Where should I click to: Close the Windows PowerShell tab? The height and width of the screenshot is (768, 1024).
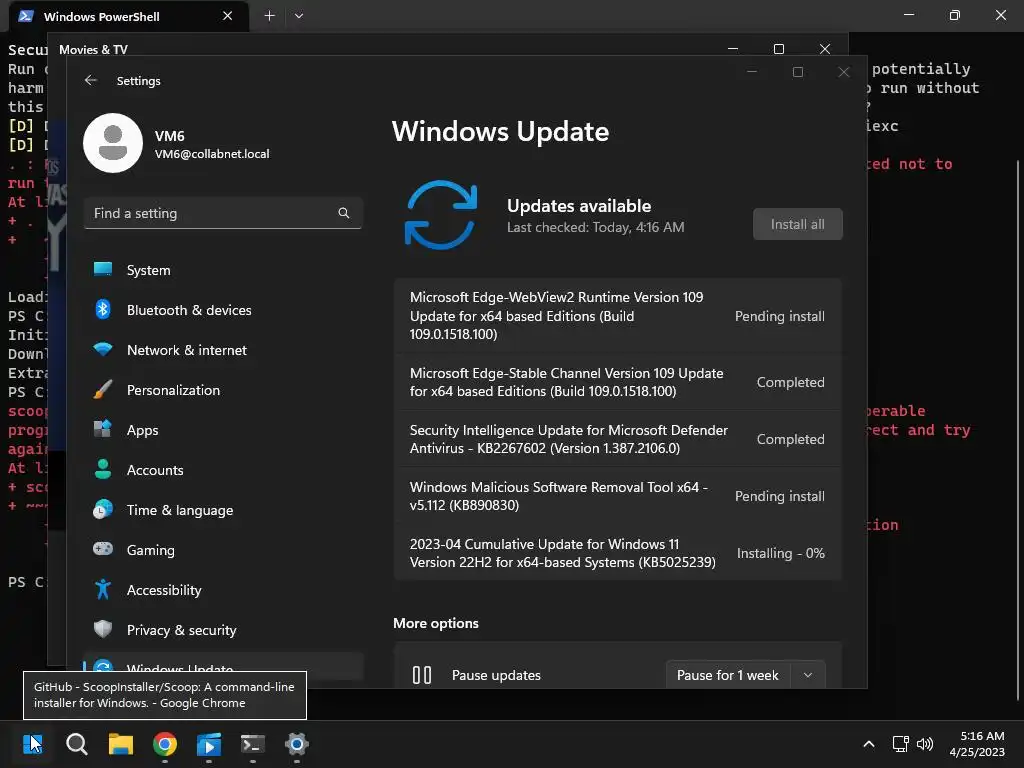click(227, 16)
